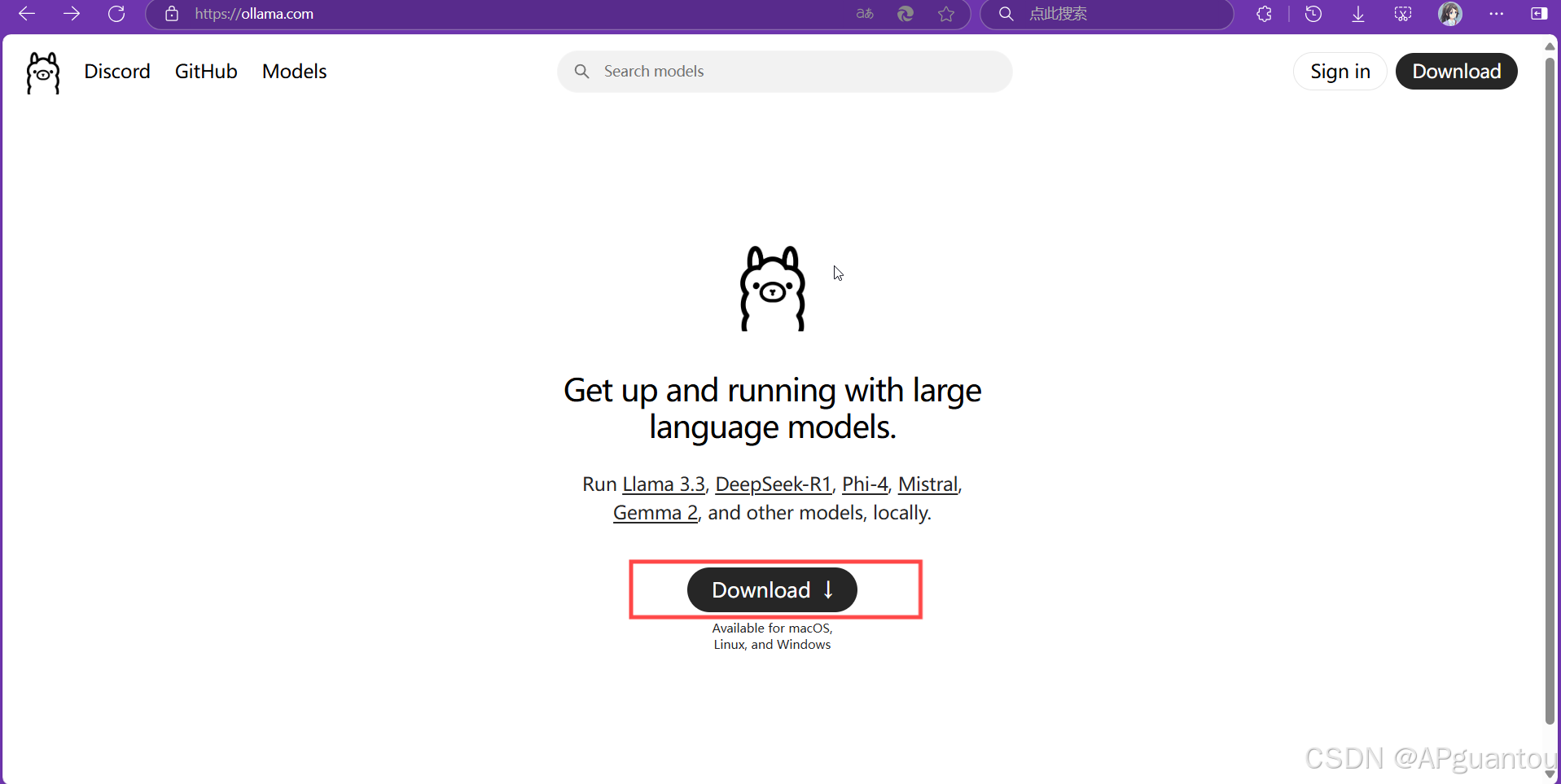Viewport: 1561px width, 784px height.
Task: Go forward with the browser arrow
Action: (72, 14)
